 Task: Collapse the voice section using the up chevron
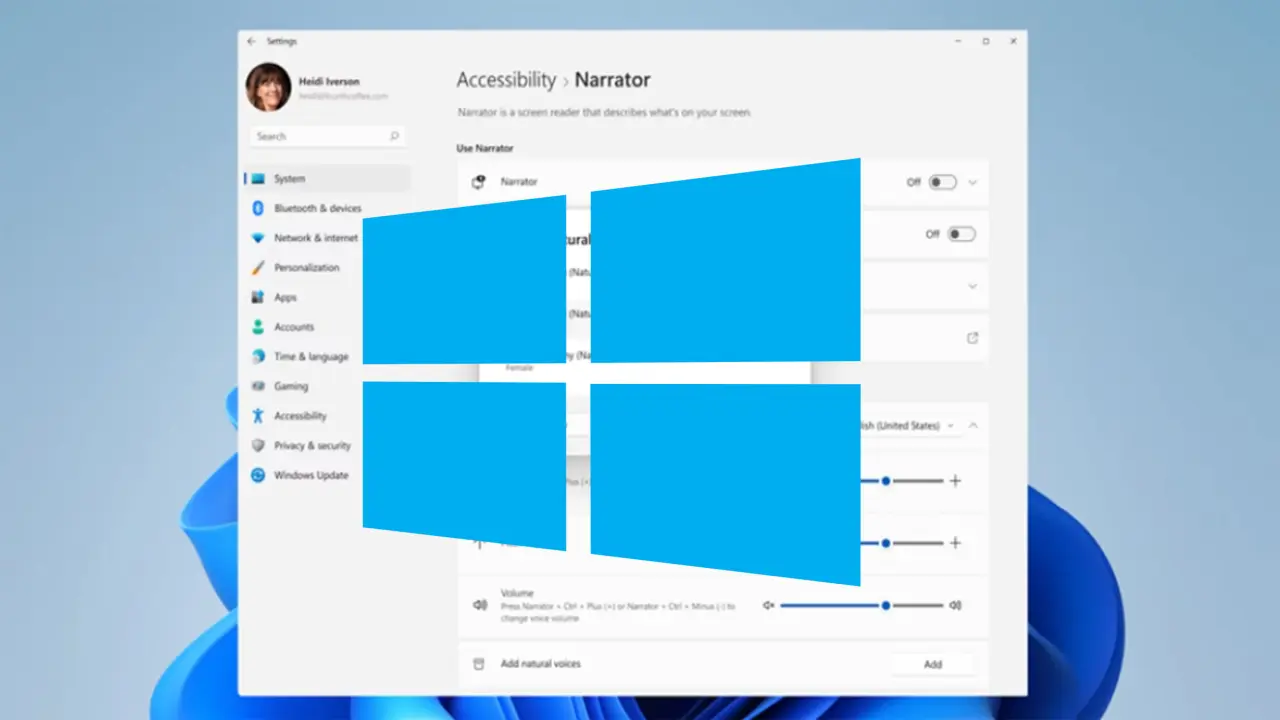(x=972, y=426)
